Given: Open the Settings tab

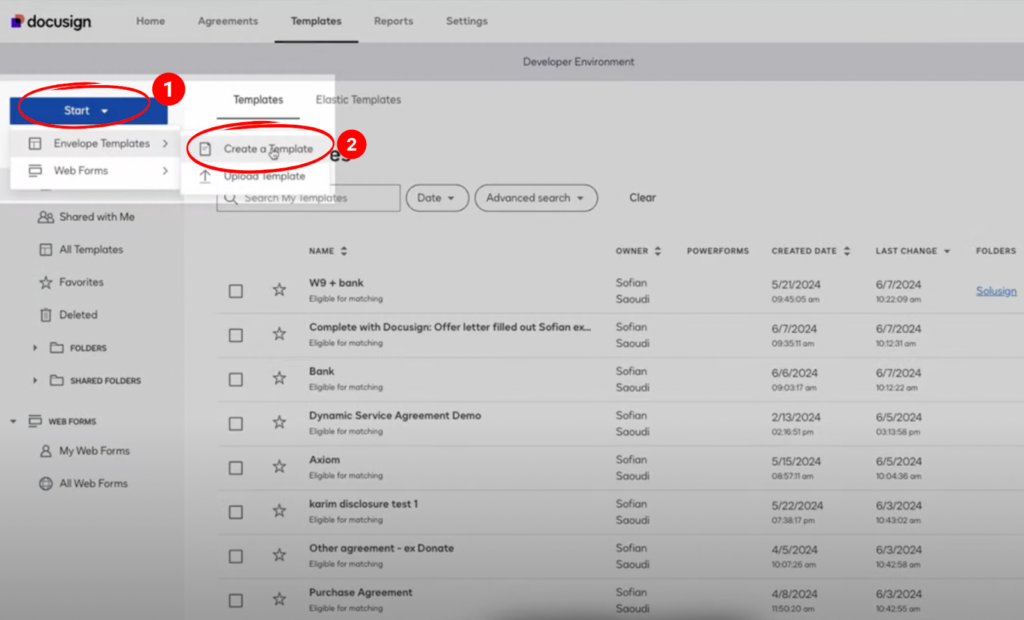Looking at the screenshot, I should coord(466,21).
